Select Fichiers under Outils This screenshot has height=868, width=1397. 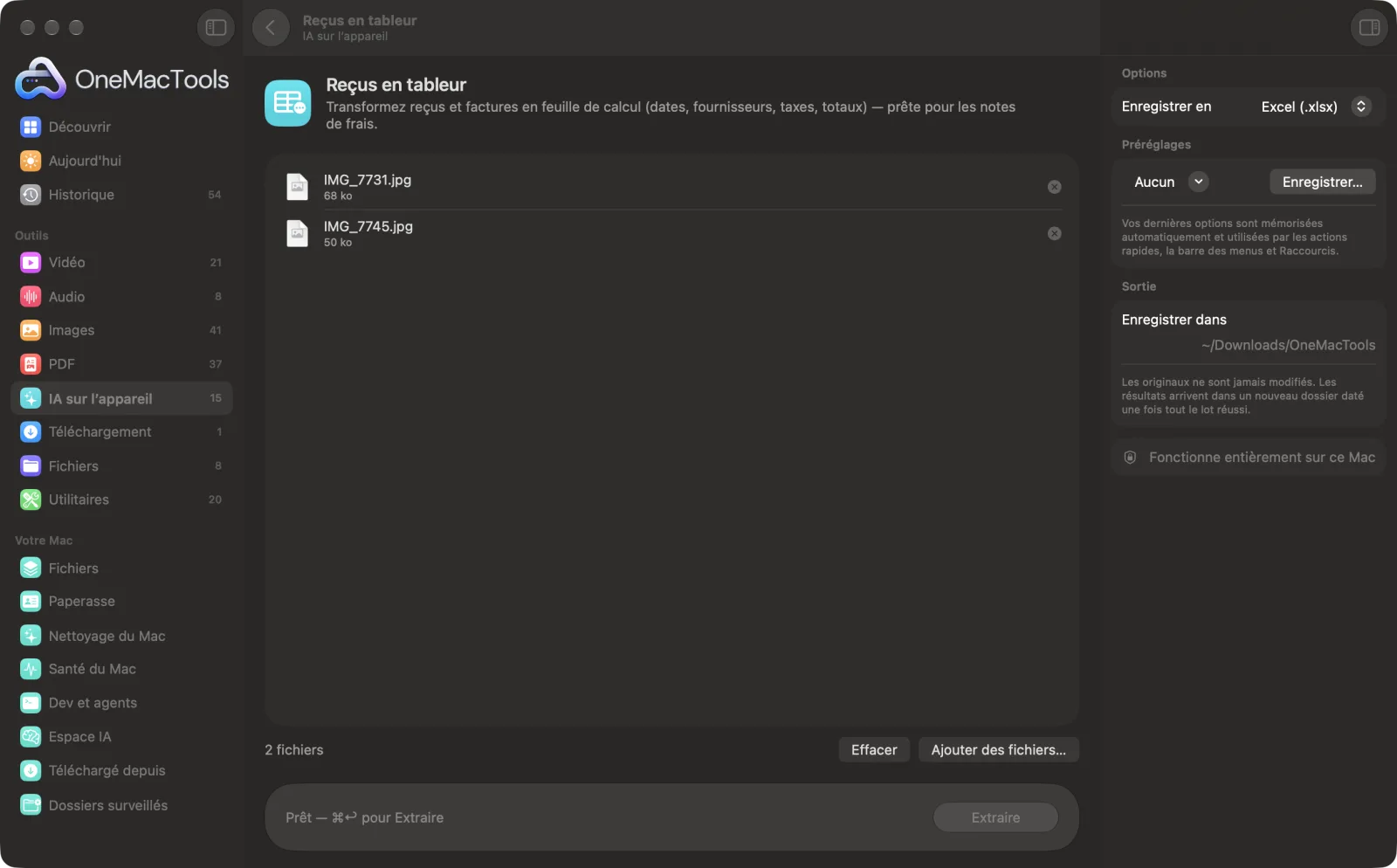point(121,466)
